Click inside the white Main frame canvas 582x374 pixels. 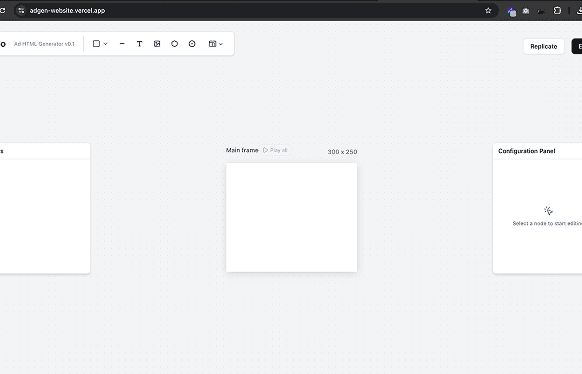point(291,217)
